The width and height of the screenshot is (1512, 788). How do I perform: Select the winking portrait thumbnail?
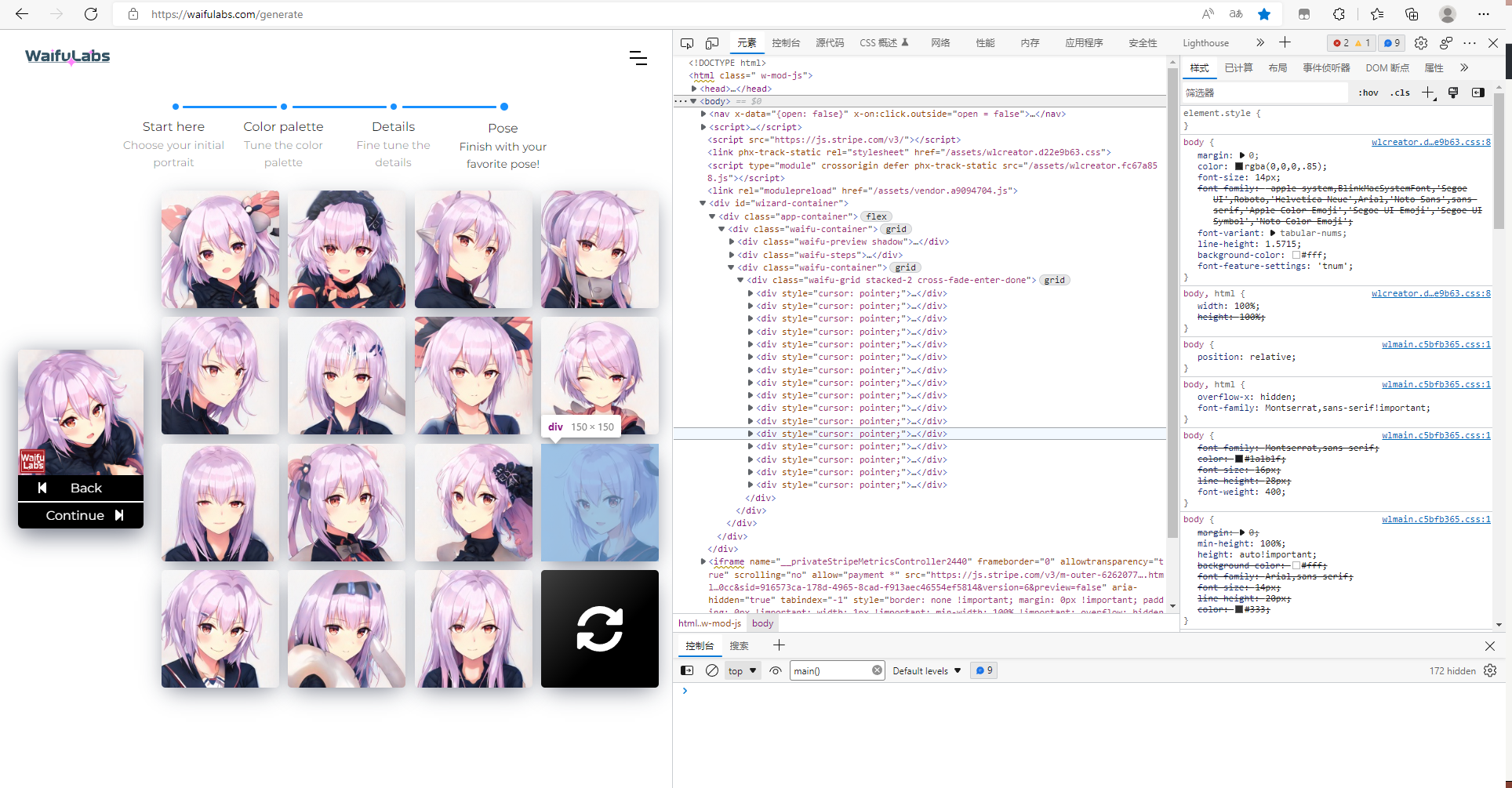(600, 376)
